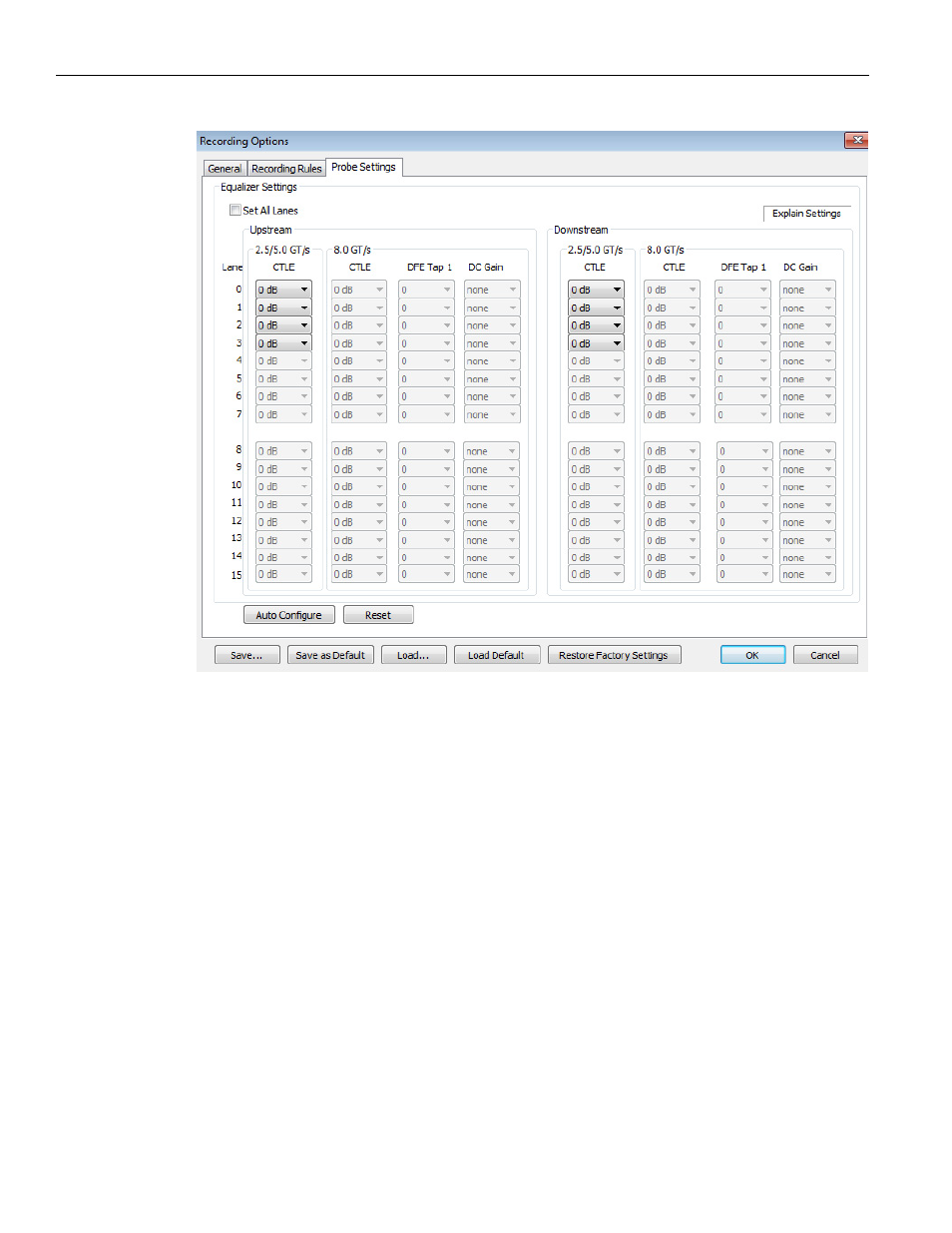Click the Load... button
This screenshot has height=1233, width=952.
(x=413, y=655)
